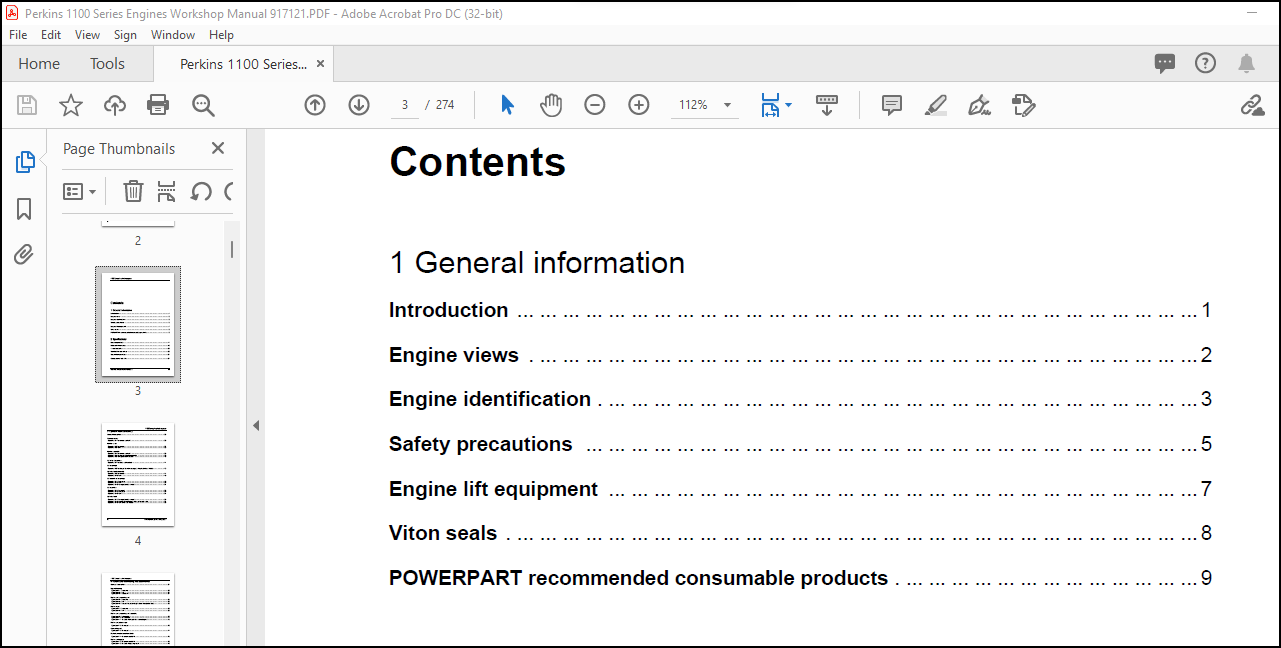
Task: Click the 1 General information heading
Action: pos(537,262)
